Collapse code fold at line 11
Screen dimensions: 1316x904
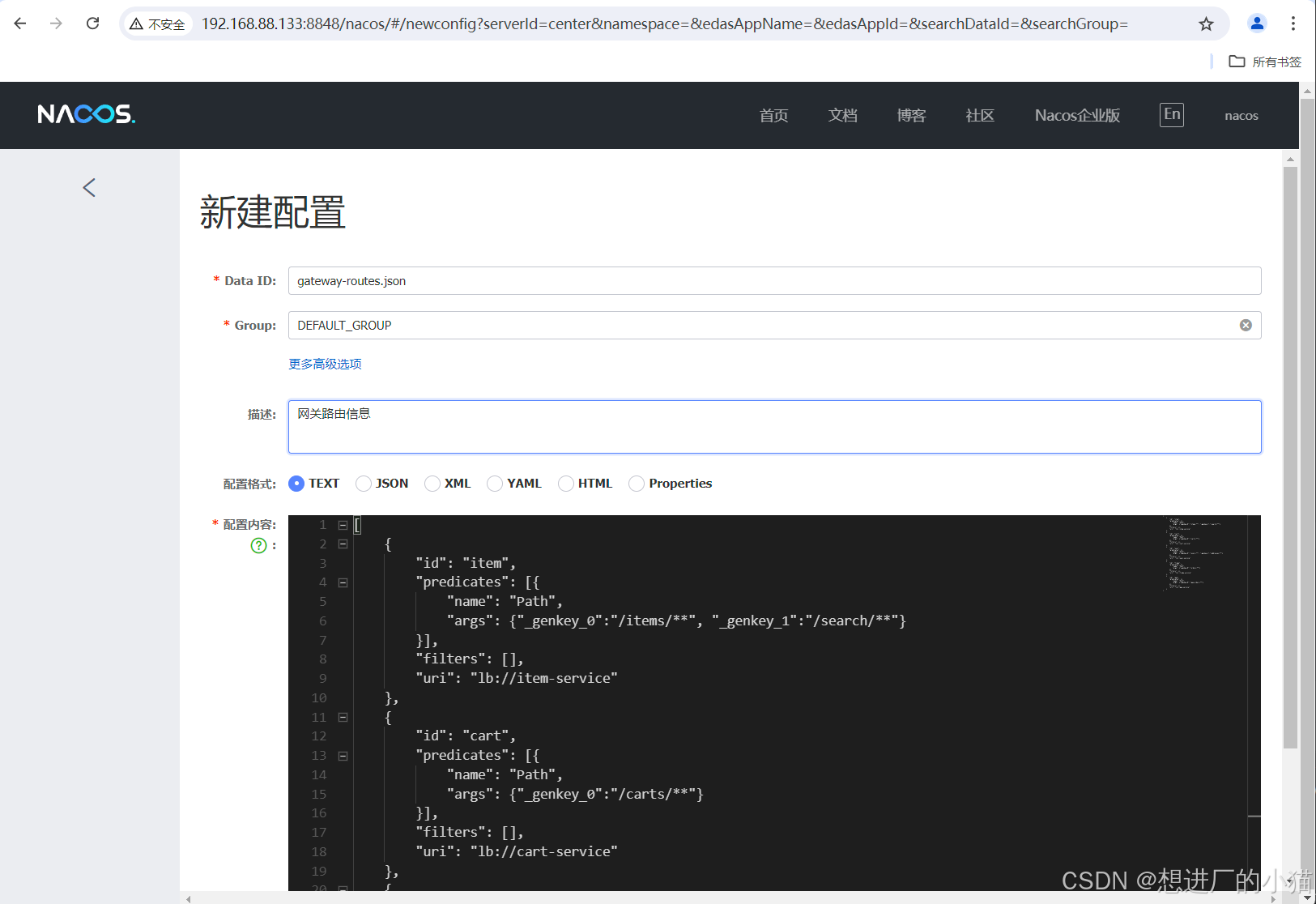[x=343, y=717]
